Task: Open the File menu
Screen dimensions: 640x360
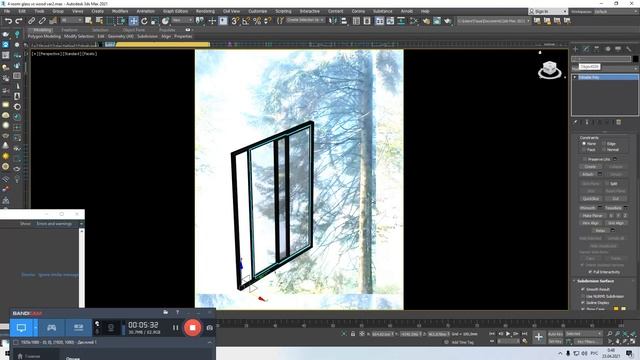Action: pyautogui.click(x=7, y=11)
